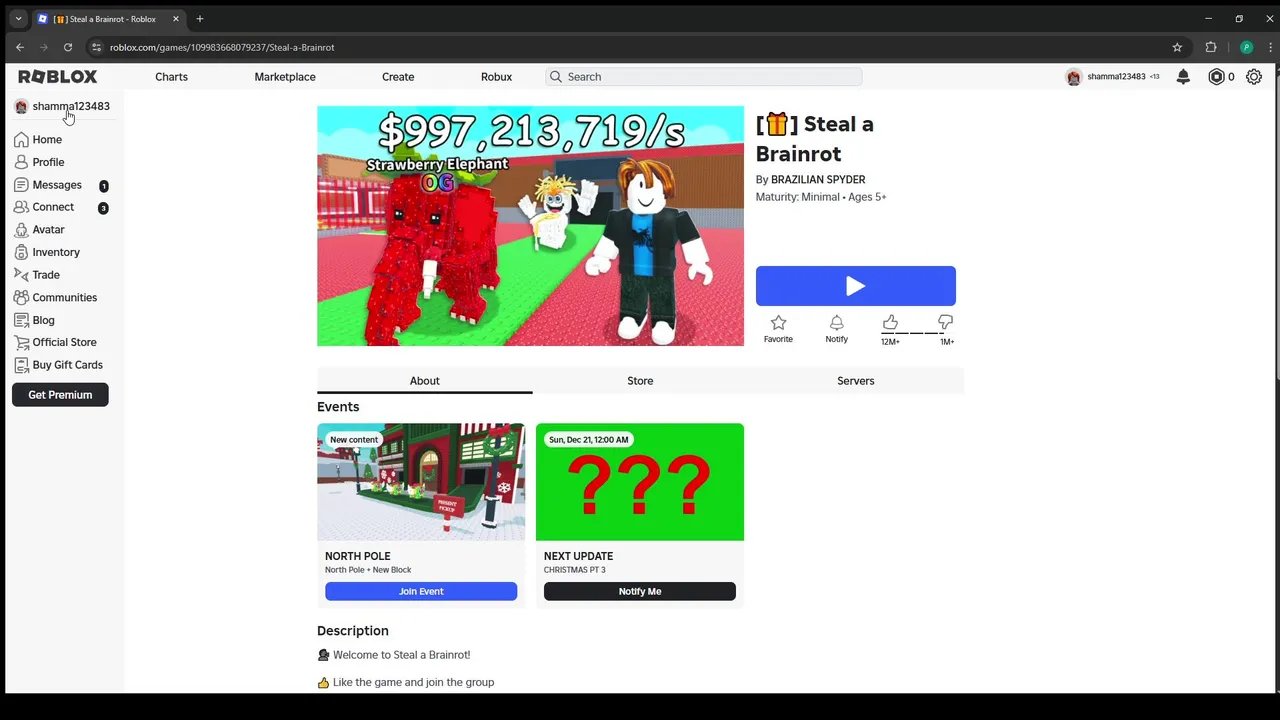The image size is (1280, 720).
Task: Click the like/dislike ratio bar
Action: 917,333
